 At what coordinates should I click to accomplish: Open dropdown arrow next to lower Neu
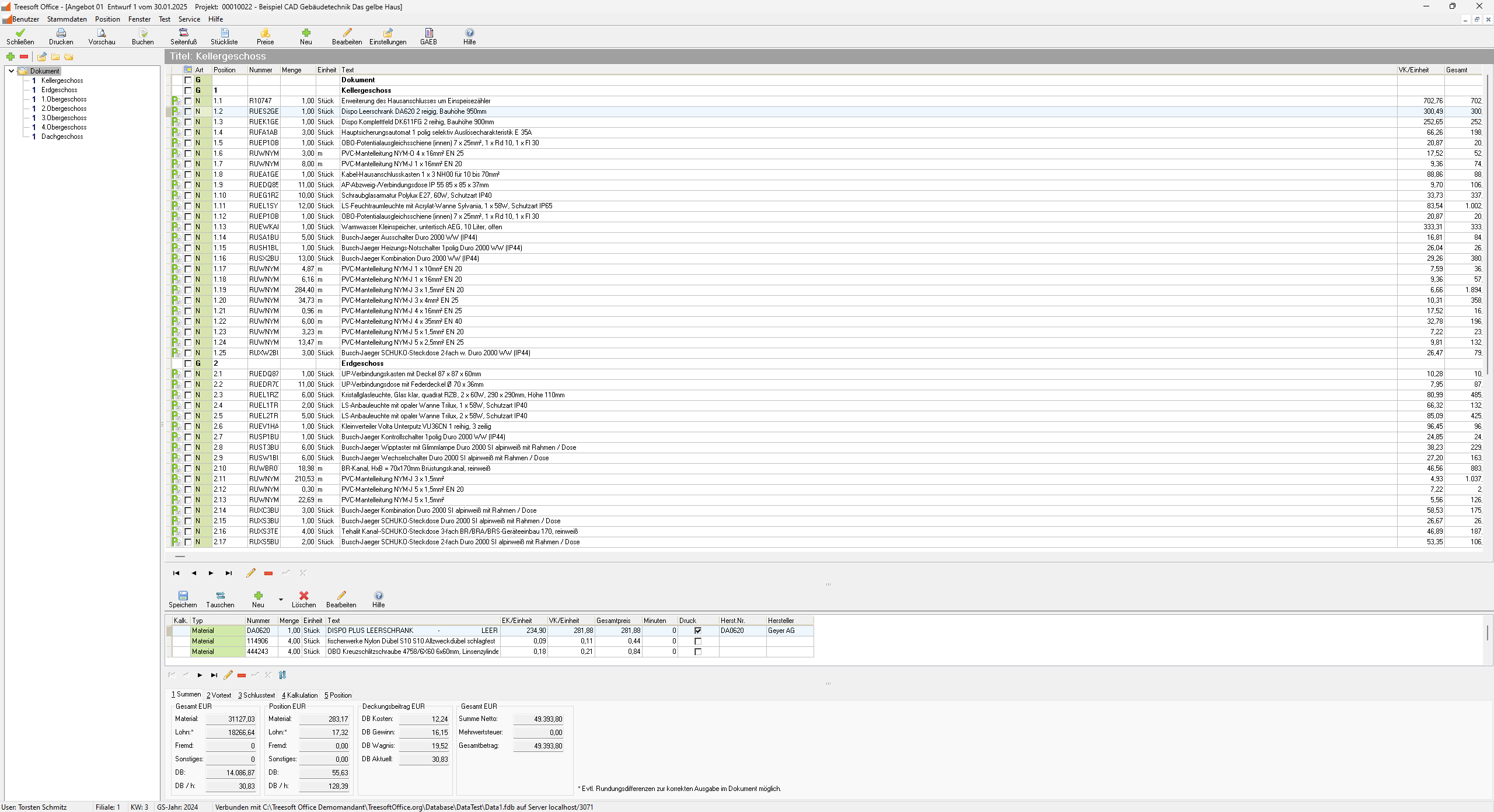[281, 599]
